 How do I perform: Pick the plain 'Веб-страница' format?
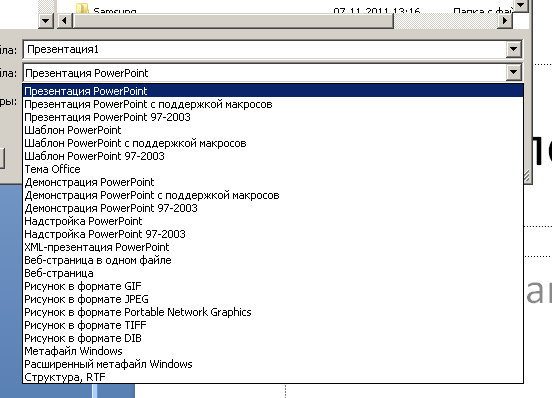tap(273, 273)
